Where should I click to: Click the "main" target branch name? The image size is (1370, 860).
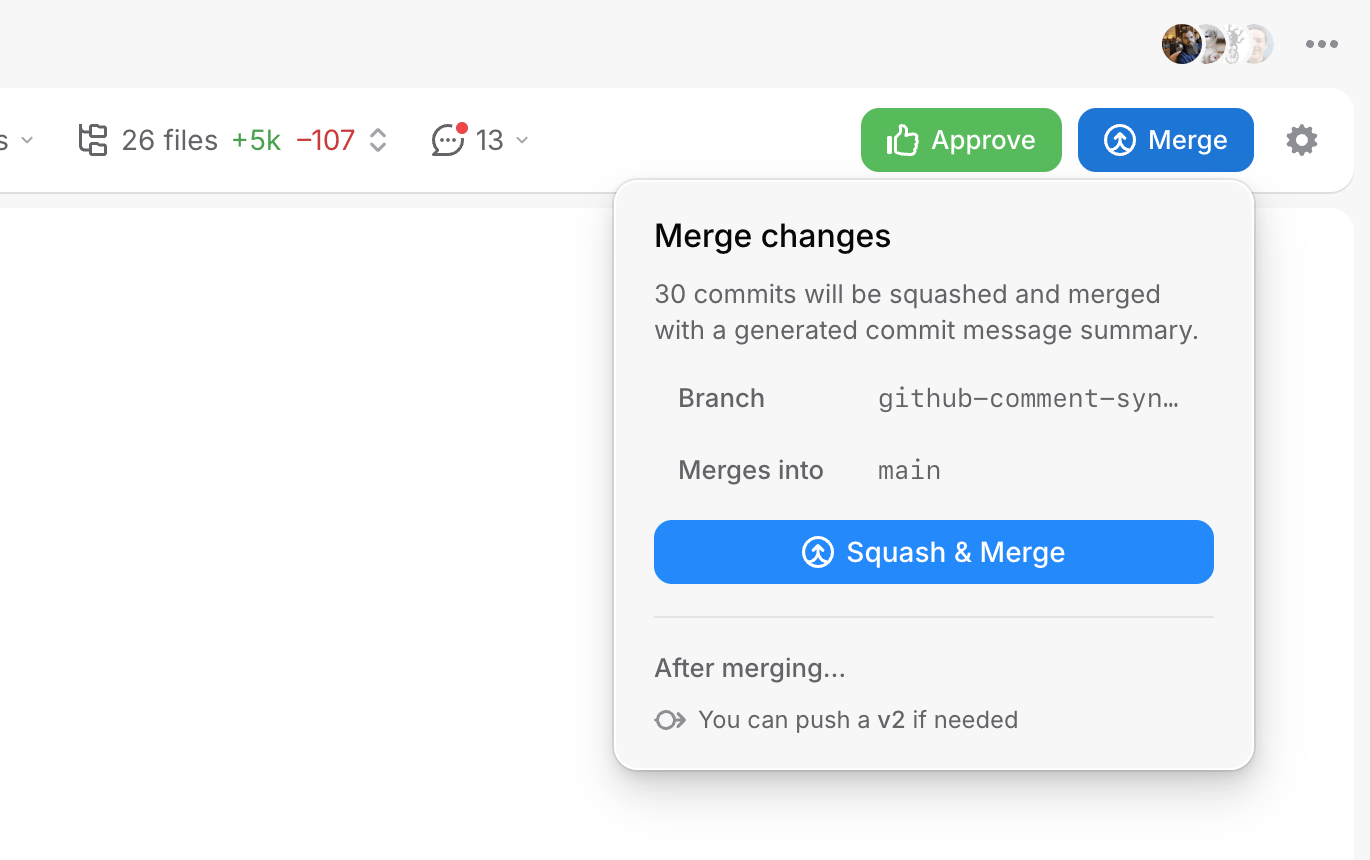tap(909, 470)
